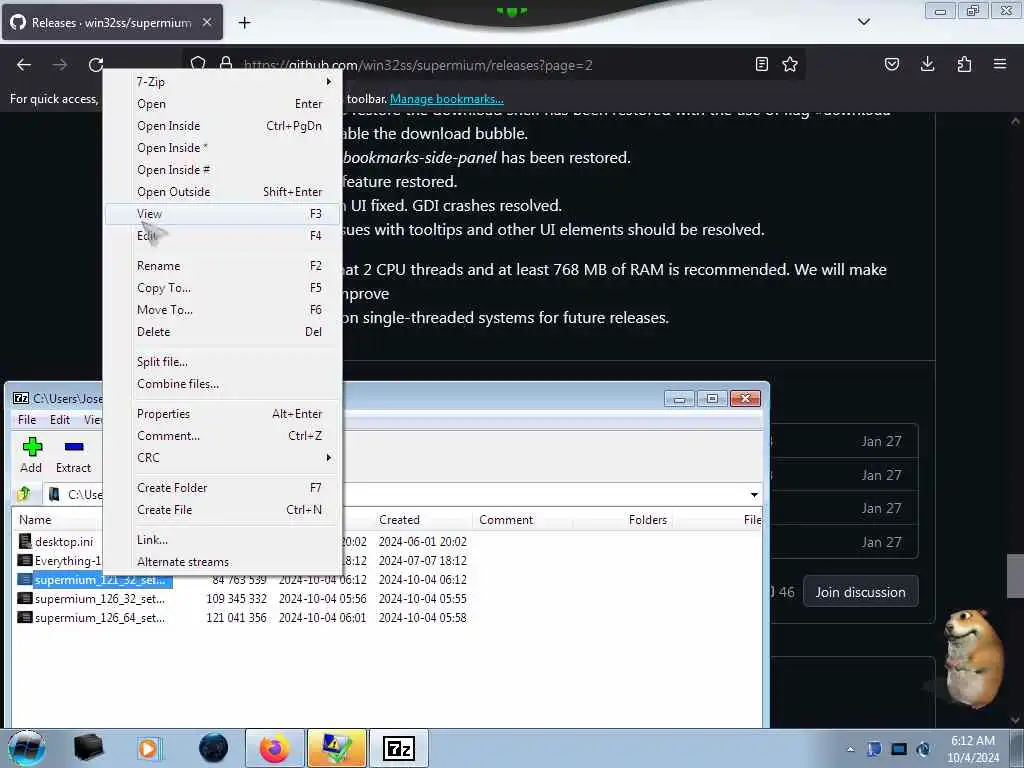Sort by the Folders column header
1024x768 pixels.
pyautogui.click(x=648, y=520)
